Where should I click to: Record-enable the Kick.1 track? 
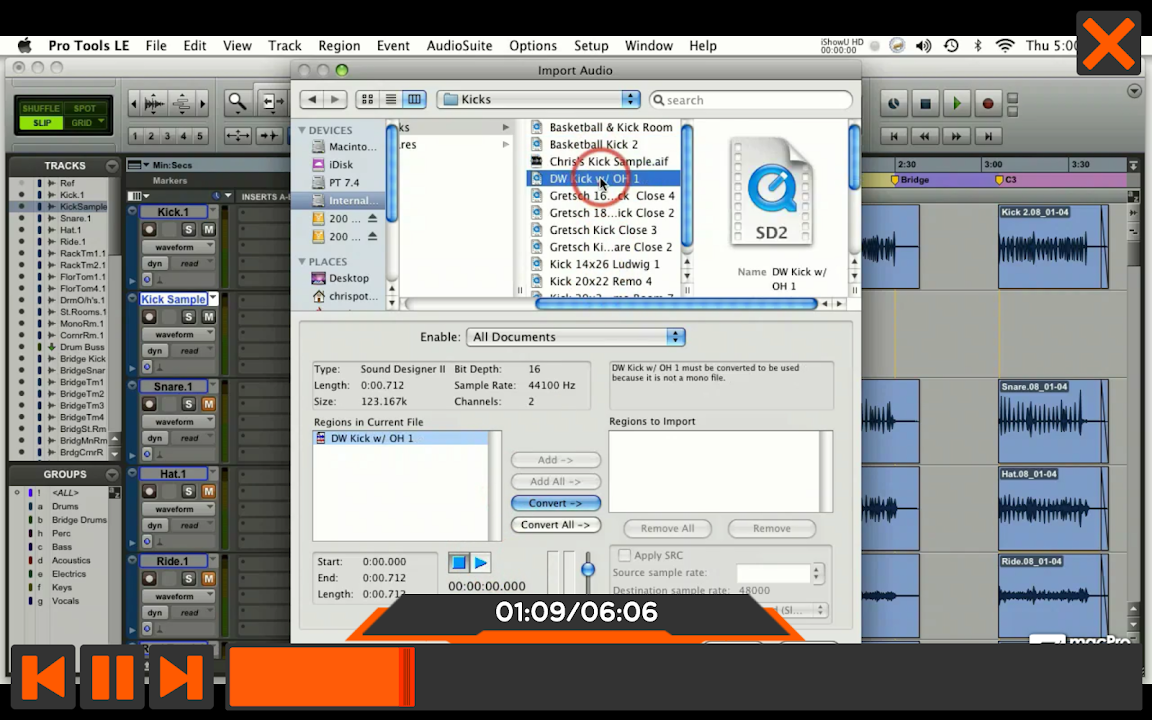(149, 230)
